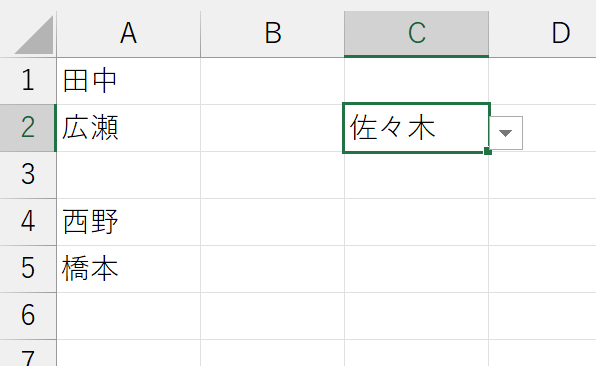Click cell C2 containing 佐々木
Viewport: 596px width, 366px height.
click(416, 128)
